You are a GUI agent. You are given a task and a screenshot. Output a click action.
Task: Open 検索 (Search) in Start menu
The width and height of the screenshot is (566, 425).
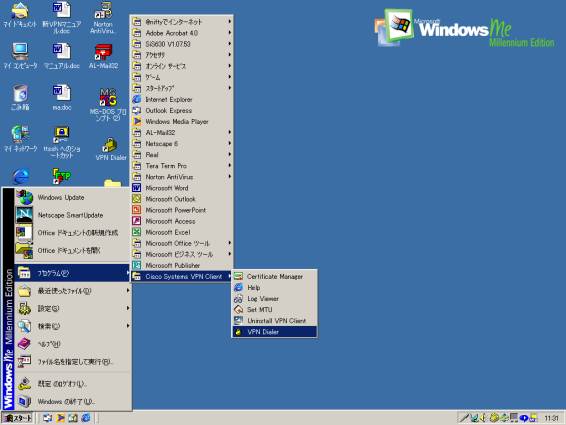(73, 326)
